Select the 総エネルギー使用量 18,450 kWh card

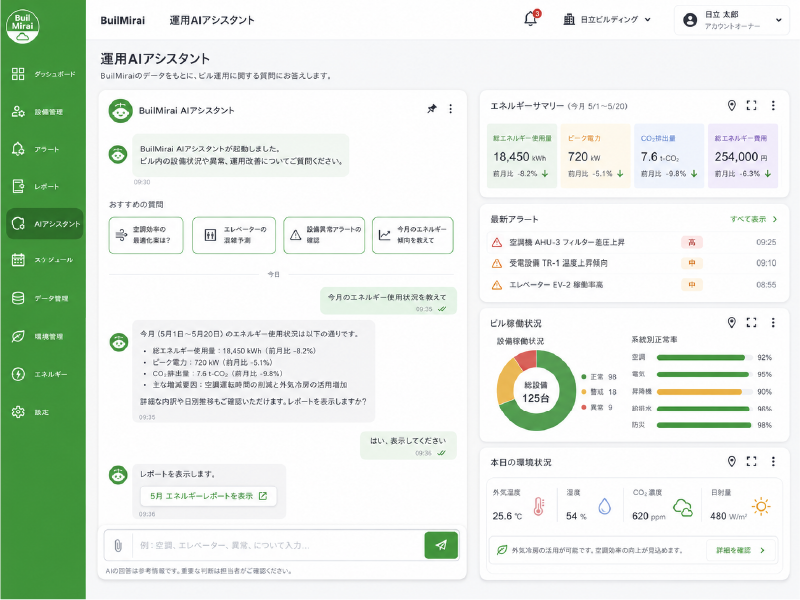coord(521,156)
